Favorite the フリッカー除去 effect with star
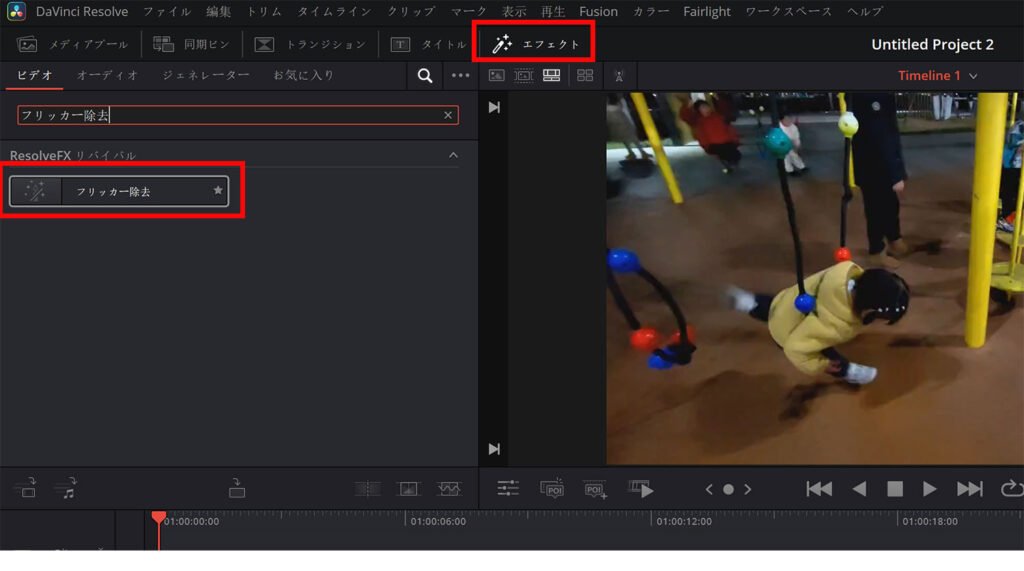1024x571 pixels. tap(218, 191)
